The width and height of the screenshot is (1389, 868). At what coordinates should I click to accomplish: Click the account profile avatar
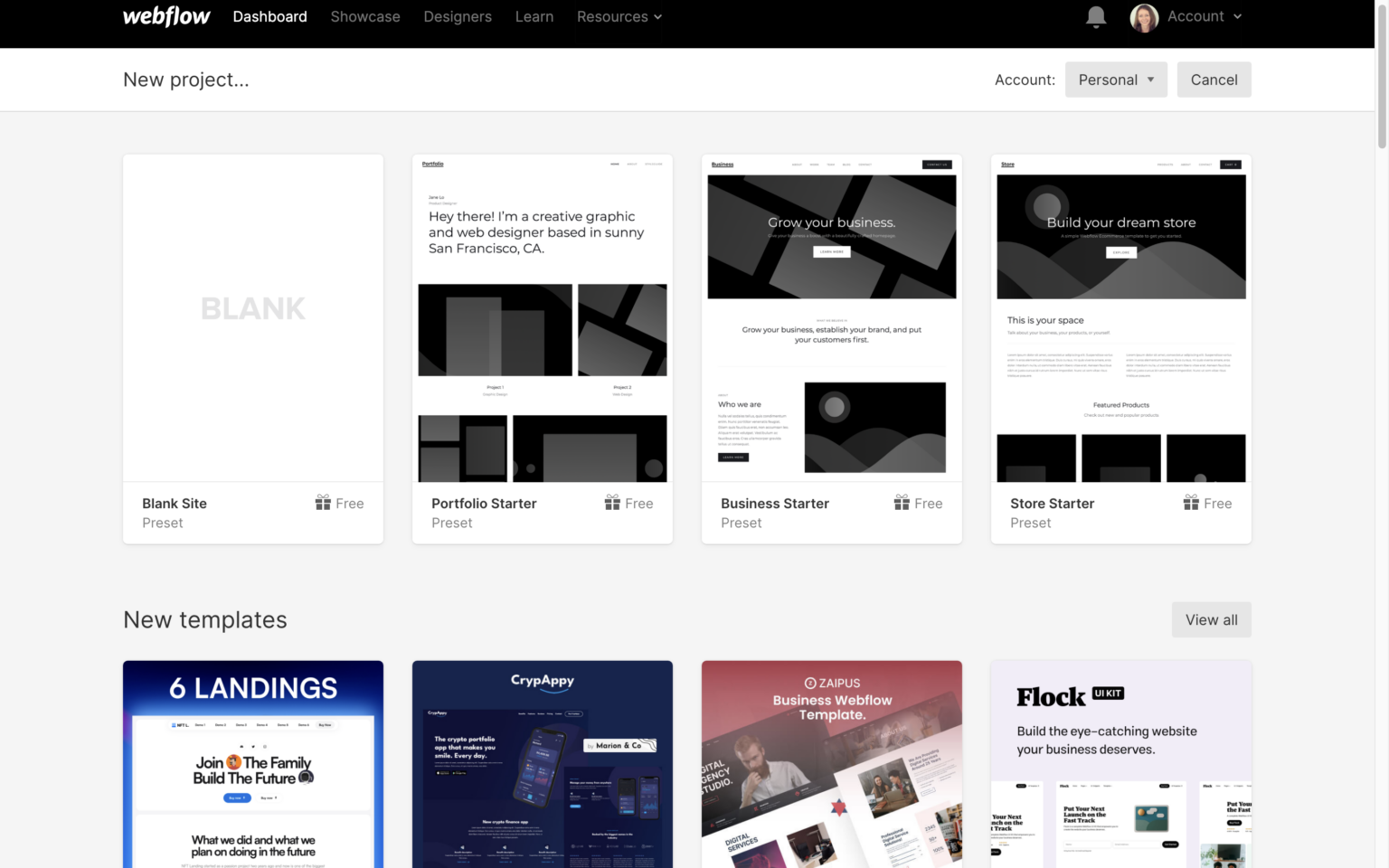[1144, 17]
